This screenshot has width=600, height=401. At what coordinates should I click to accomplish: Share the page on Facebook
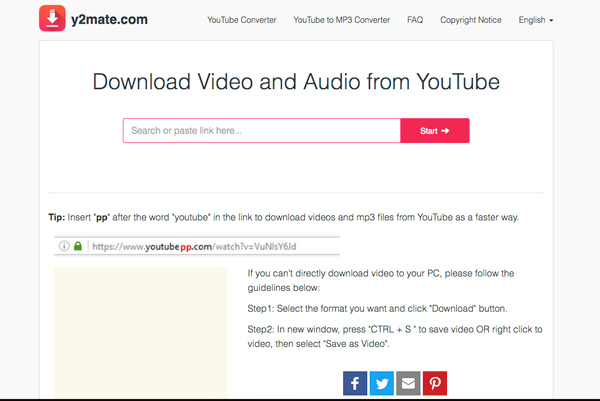(x=355, y=383)
